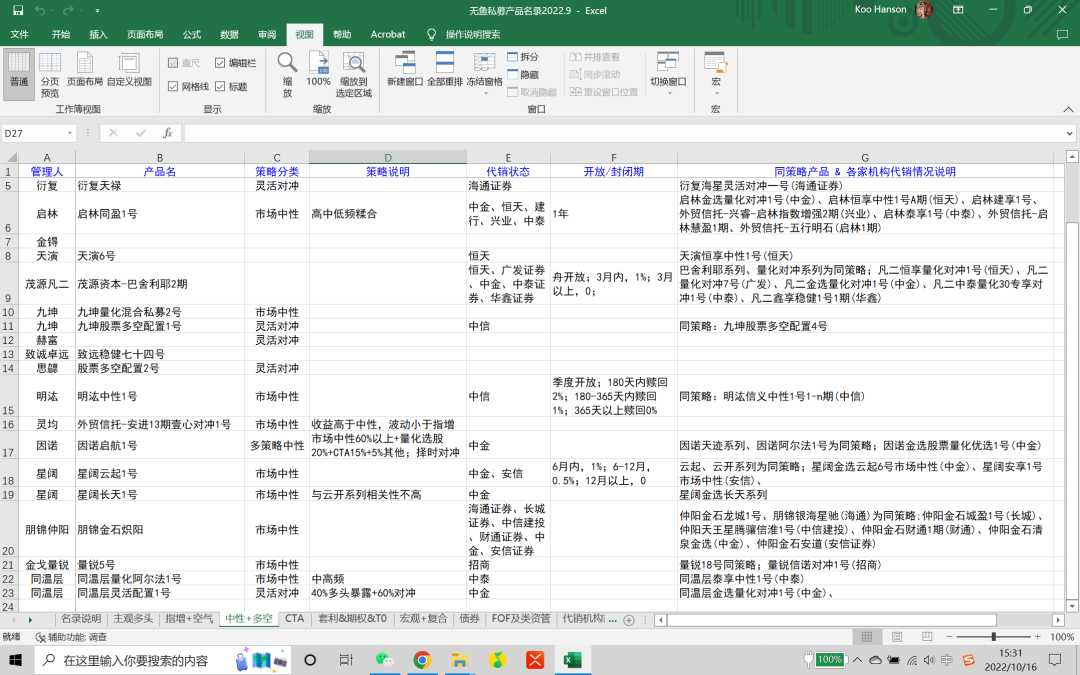Switch to Normal (普通) workbook view
Screen dimensions: 1080x675
[19, 74]
